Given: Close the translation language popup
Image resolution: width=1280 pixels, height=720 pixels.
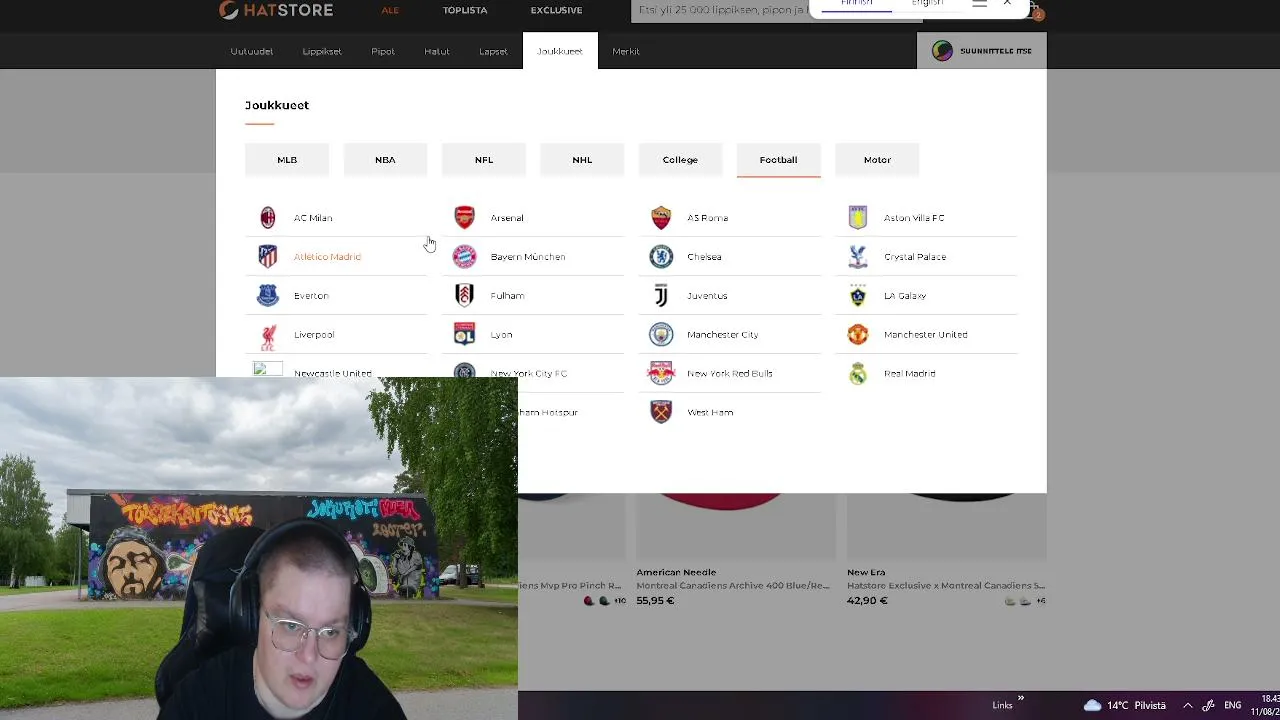Looking at the screenshot, I should click(x=1007, y=4).
